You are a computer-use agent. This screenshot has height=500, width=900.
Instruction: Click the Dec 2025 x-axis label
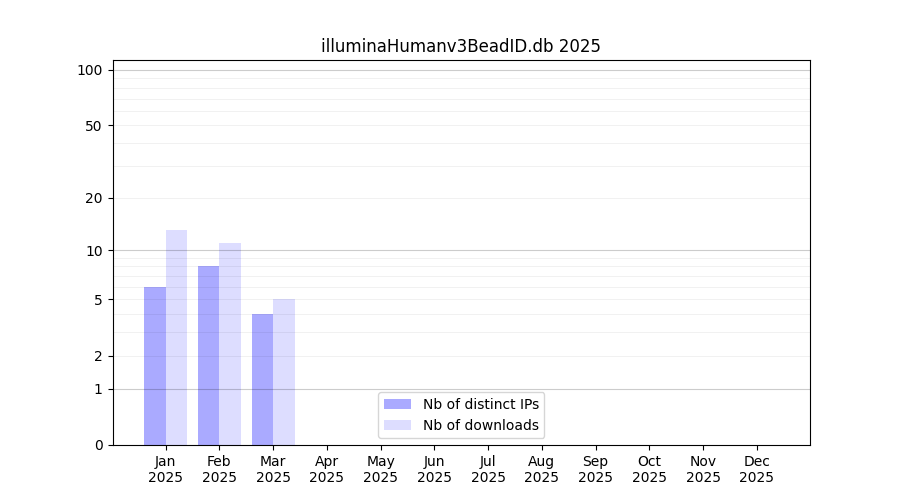(756, 469)
